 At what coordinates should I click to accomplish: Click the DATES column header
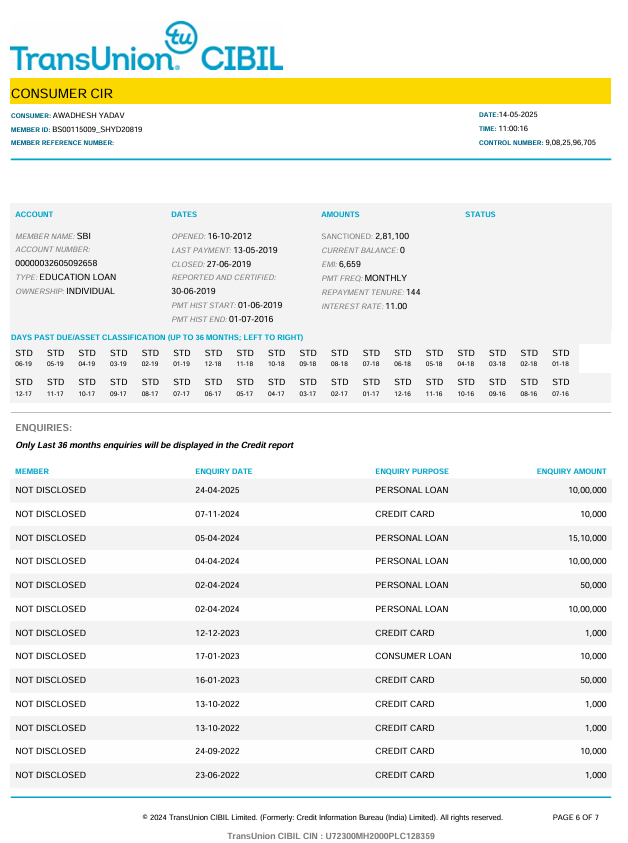(184, 215)
